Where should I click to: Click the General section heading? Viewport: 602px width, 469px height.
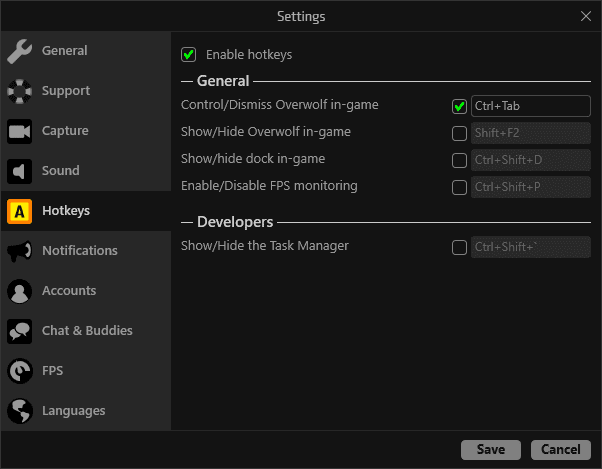click(223, 81)
